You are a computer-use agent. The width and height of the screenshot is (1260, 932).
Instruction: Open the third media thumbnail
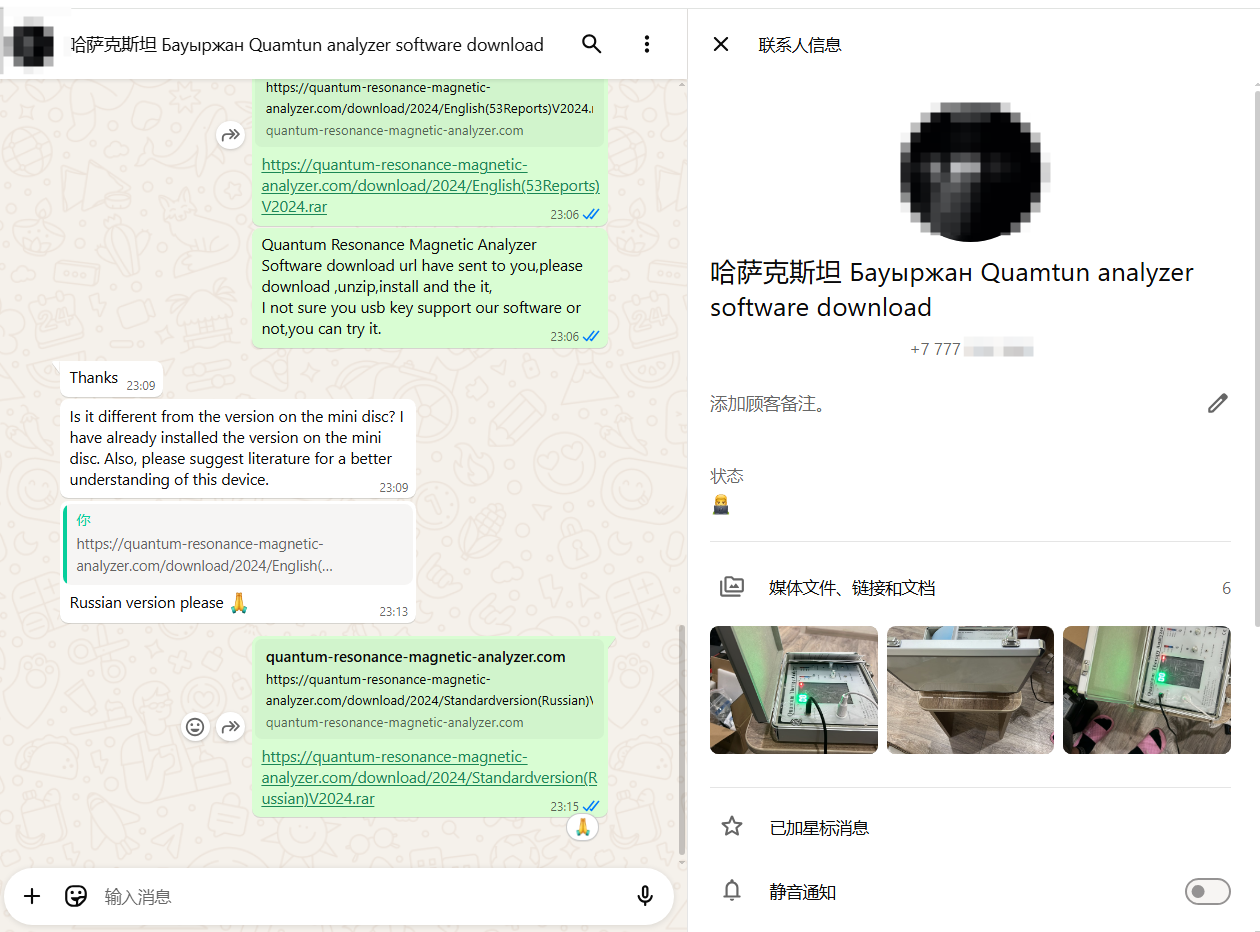1146,690
